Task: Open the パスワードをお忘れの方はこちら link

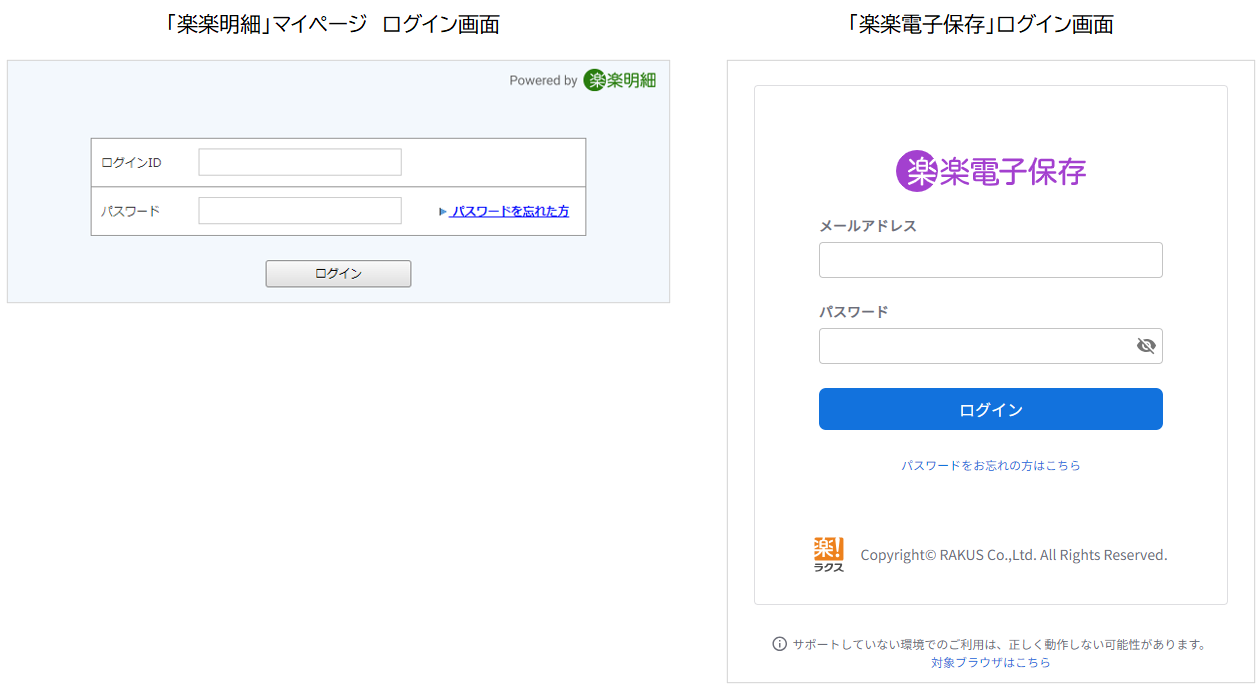Action: coord(990,465)
